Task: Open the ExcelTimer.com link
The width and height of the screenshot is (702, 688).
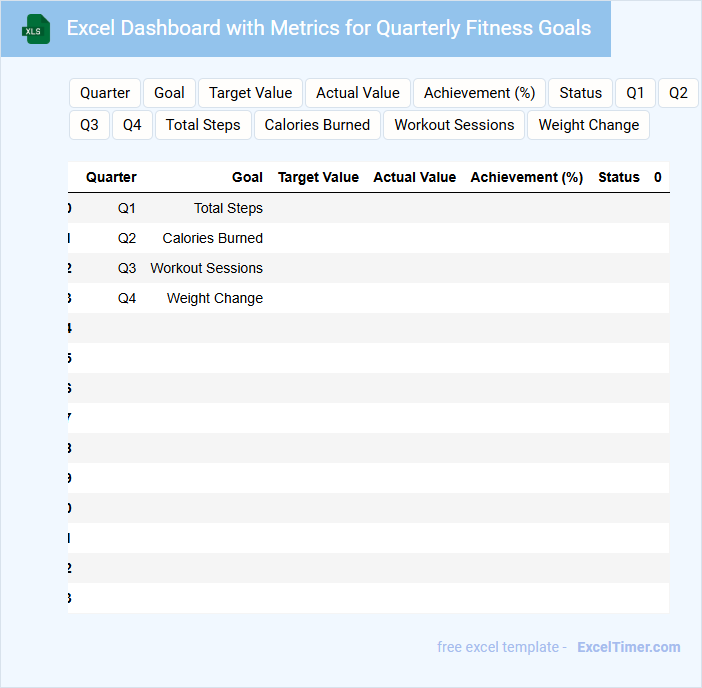Action: click(628, 647)
